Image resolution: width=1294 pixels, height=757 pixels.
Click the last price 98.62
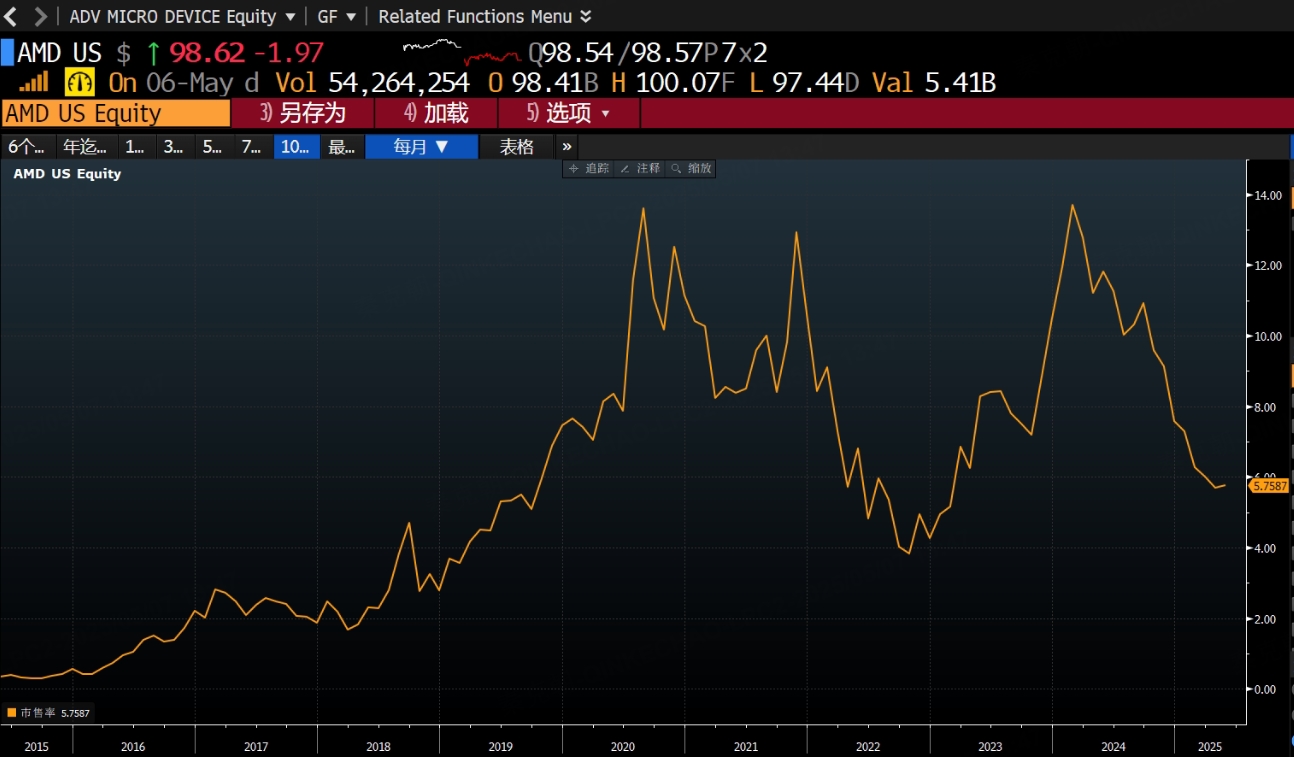[x=207, y=52]
